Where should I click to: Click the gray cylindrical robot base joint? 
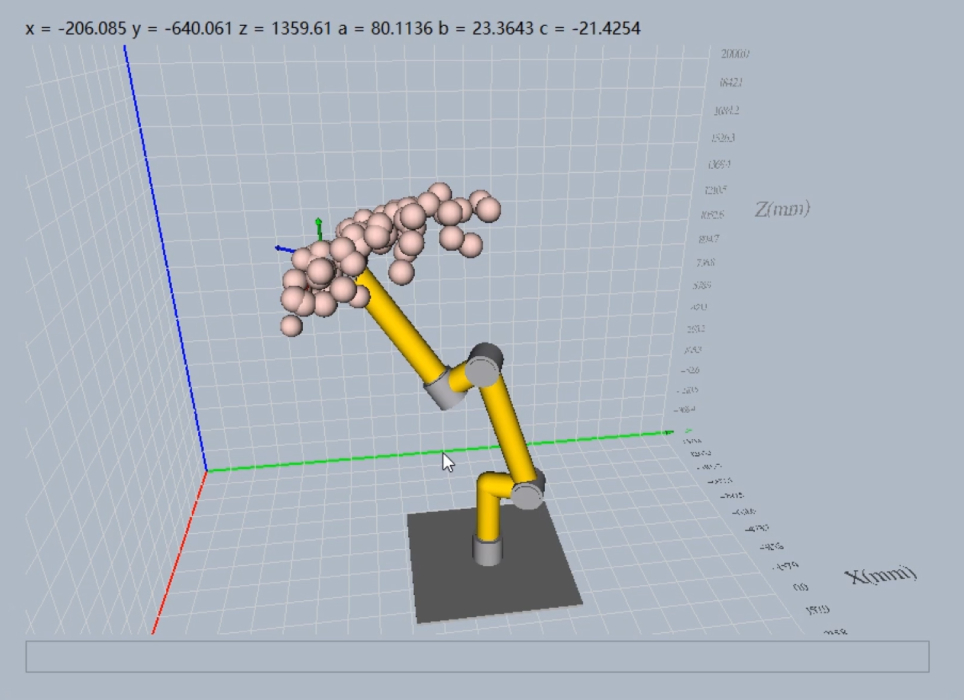487,550
